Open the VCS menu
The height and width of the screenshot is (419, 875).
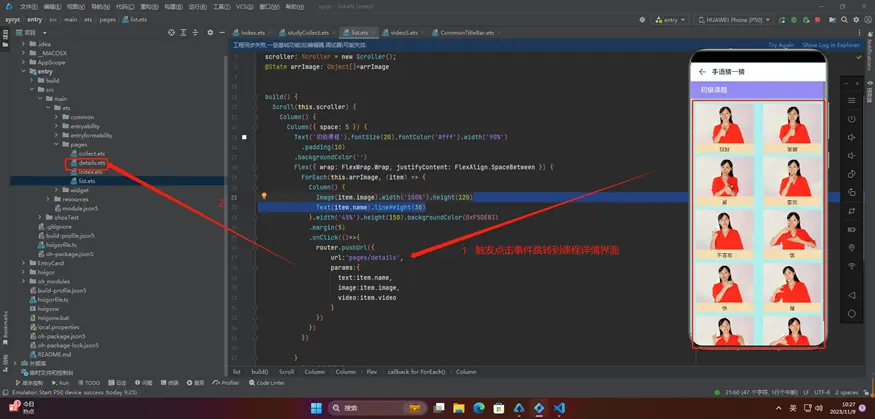244,7
